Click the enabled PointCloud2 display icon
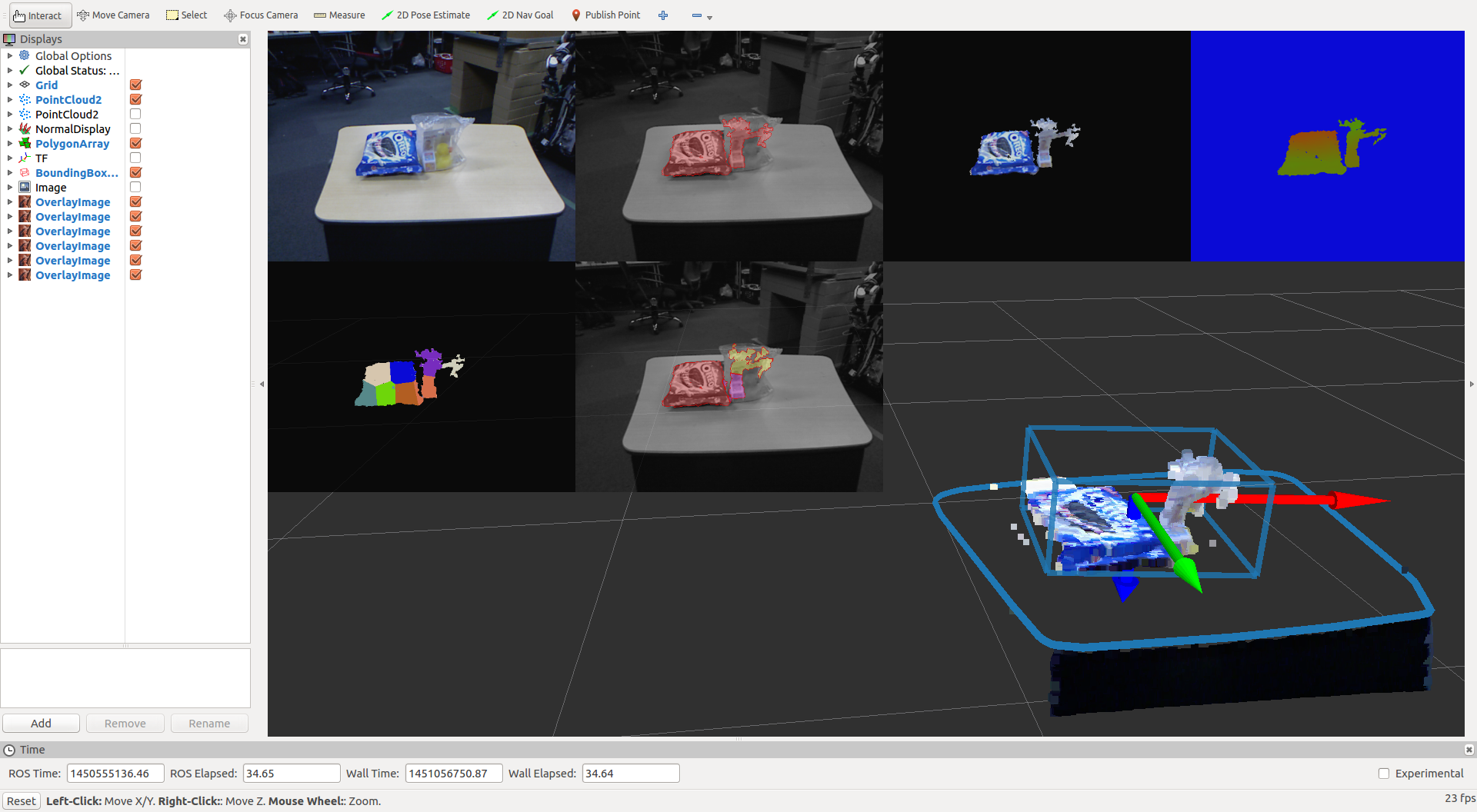1477x812 pixels. (x=25, y=99)
